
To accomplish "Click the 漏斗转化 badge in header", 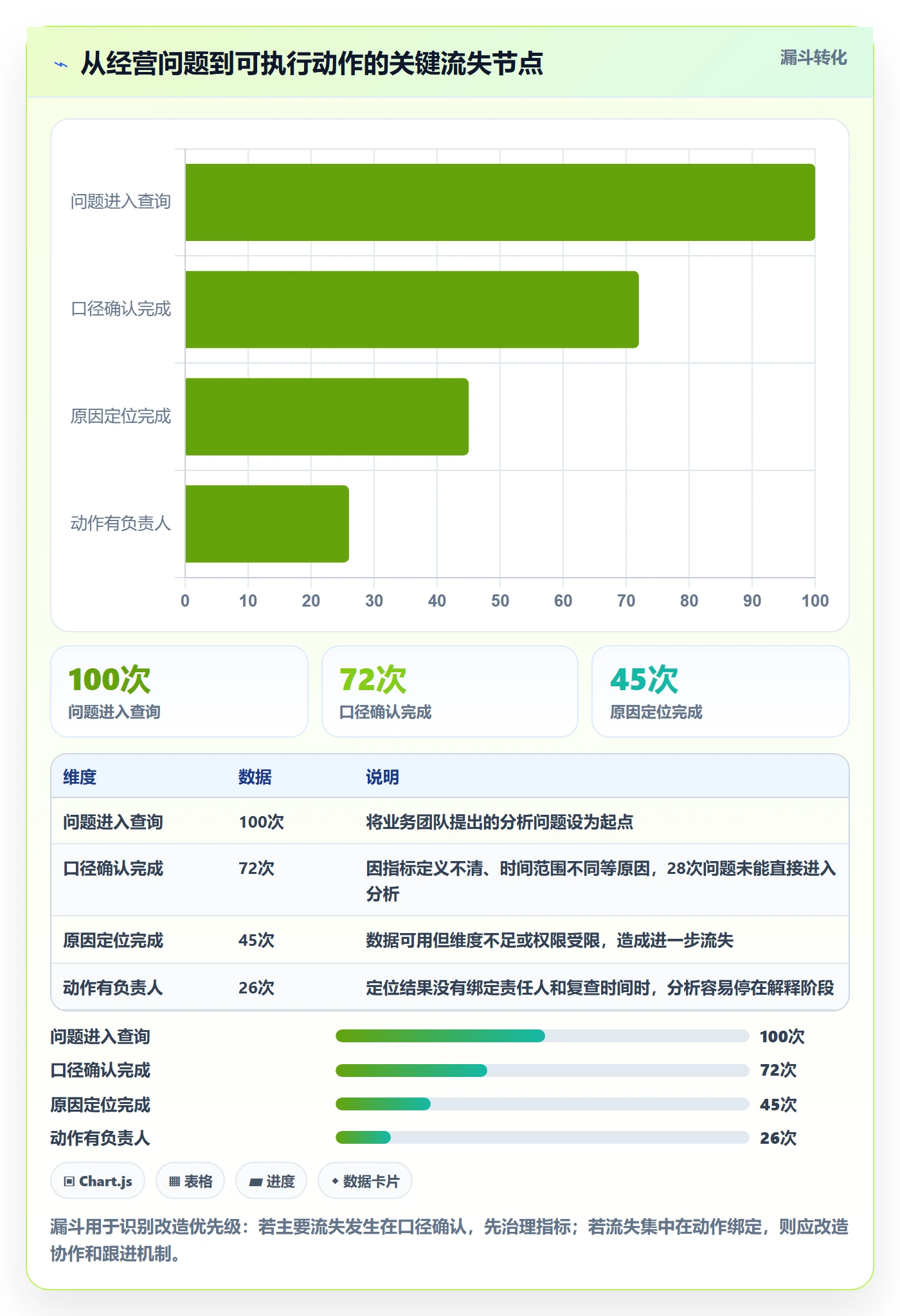I will coord(813,58).
